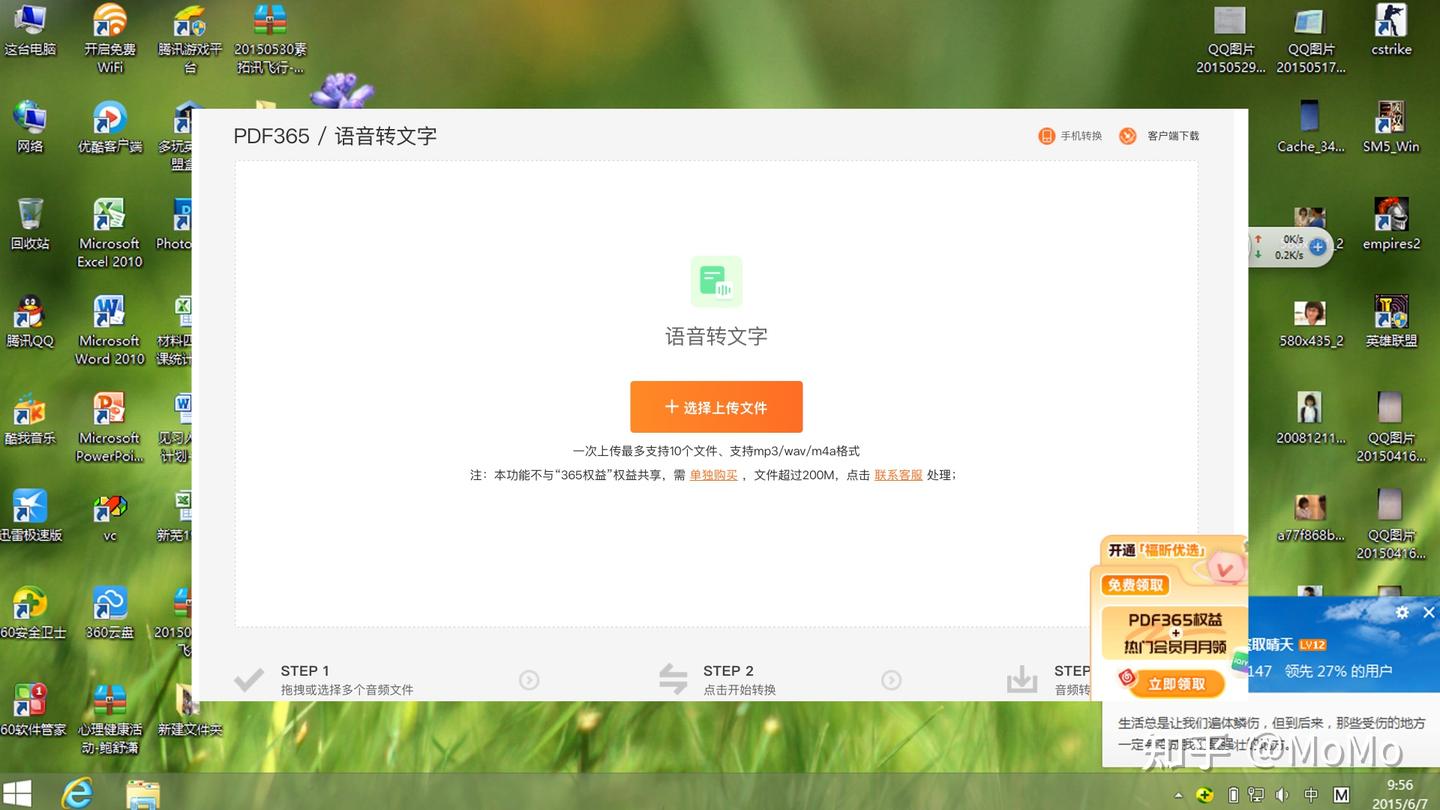Image resolution: width=1440 pixels, height=810 pixels.
Task: Select the 20081211 image thumbnail
Action: coord(1311,419)
